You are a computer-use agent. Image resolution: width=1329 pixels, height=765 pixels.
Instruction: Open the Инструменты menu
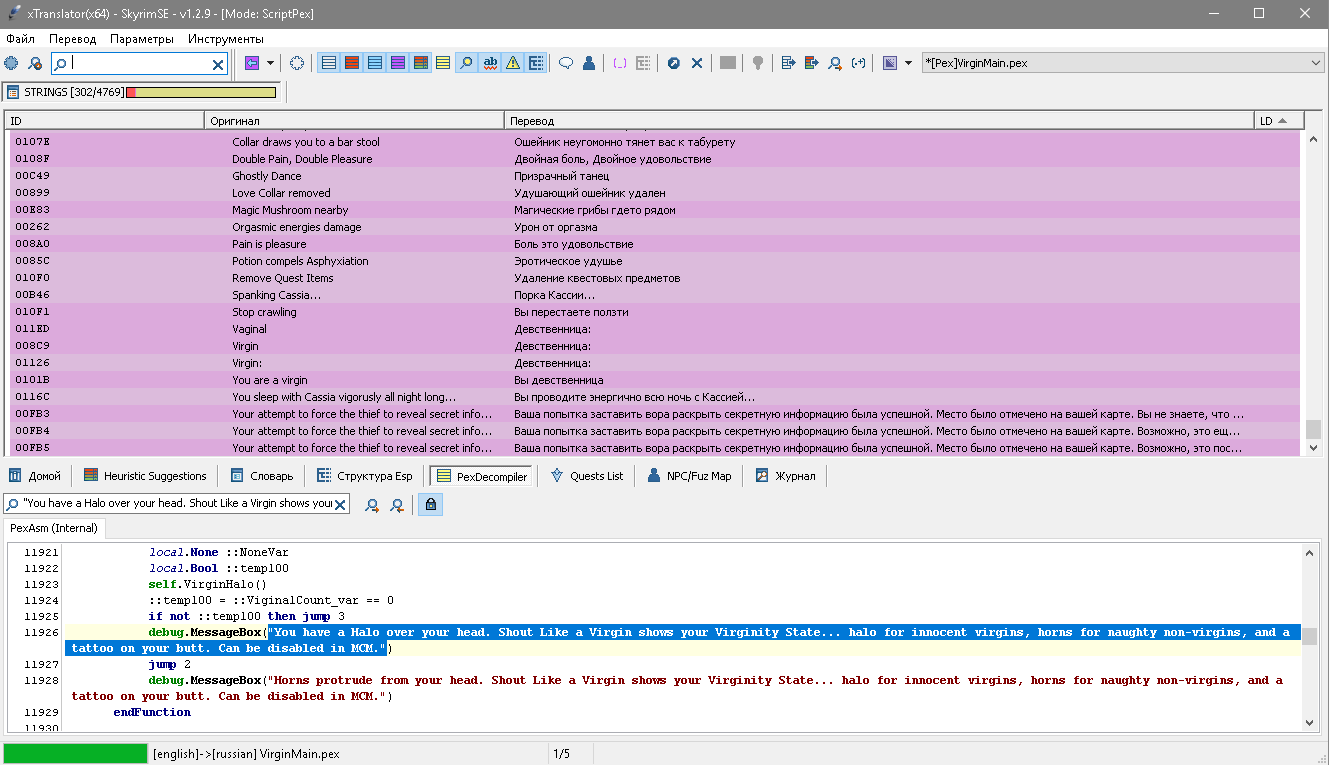[x=225, y=39]
